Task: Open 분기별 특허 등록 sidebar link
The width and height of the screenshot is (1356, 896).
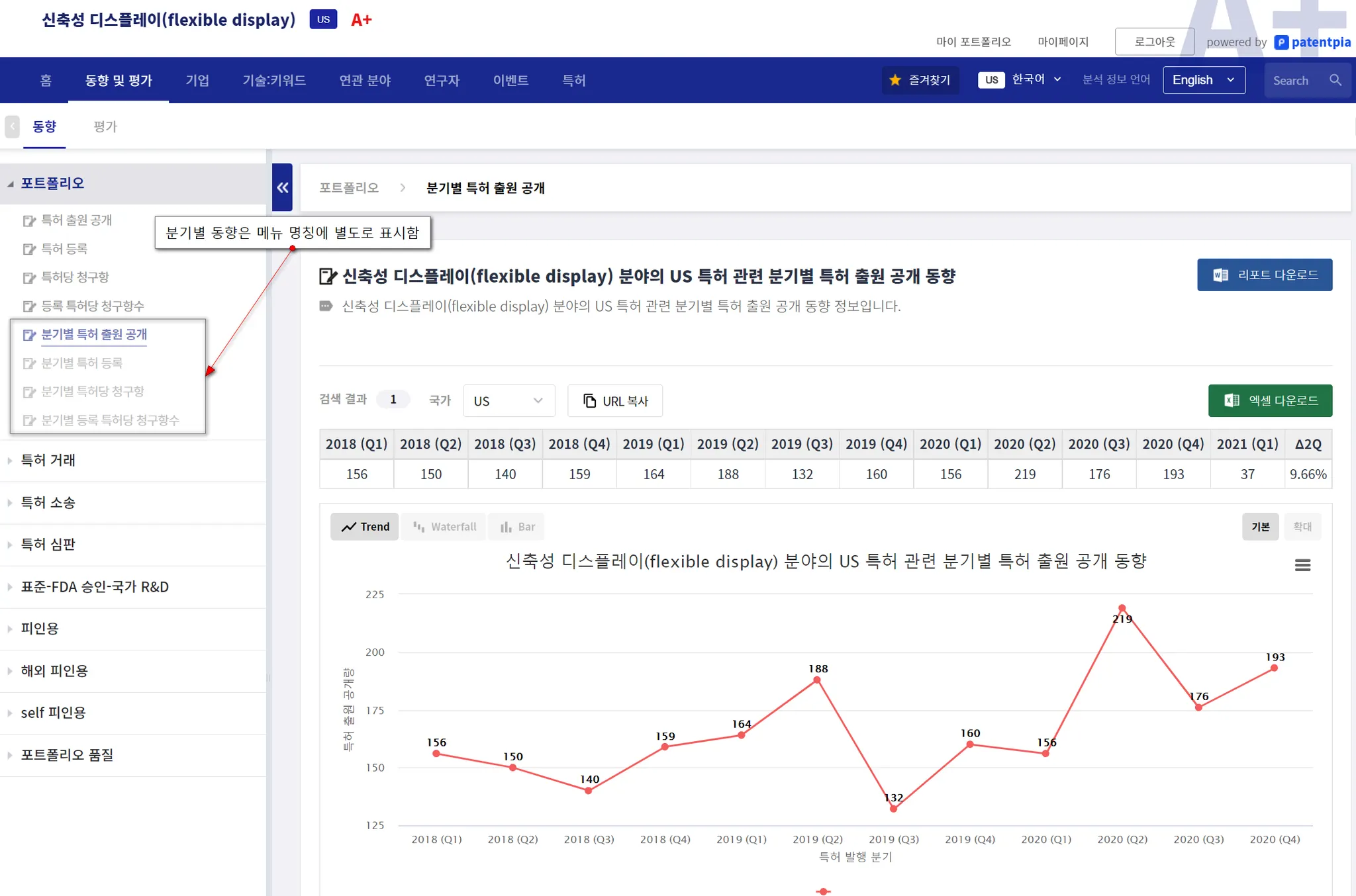Action: click(81, 363)
